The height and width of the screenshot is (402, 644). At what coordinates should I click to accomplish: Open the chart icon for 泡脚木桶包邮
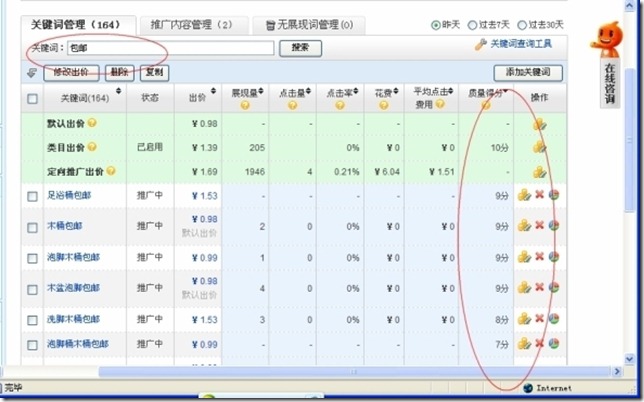tap(553, 257)
